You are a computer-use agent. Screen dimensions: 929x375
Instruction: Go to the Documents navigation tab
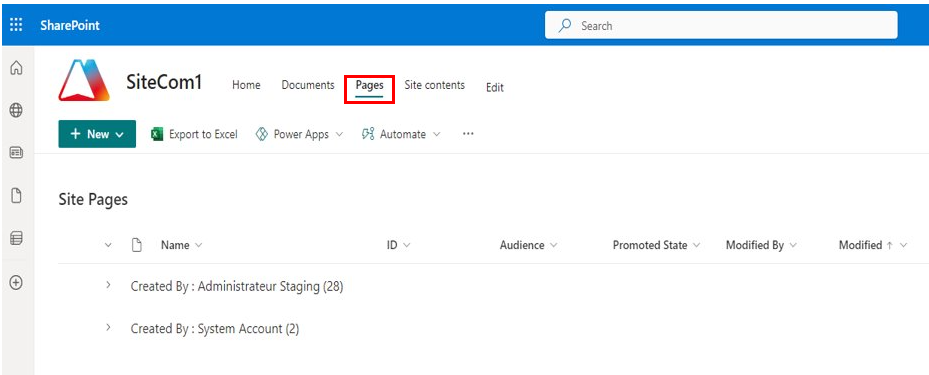point(308,85)
